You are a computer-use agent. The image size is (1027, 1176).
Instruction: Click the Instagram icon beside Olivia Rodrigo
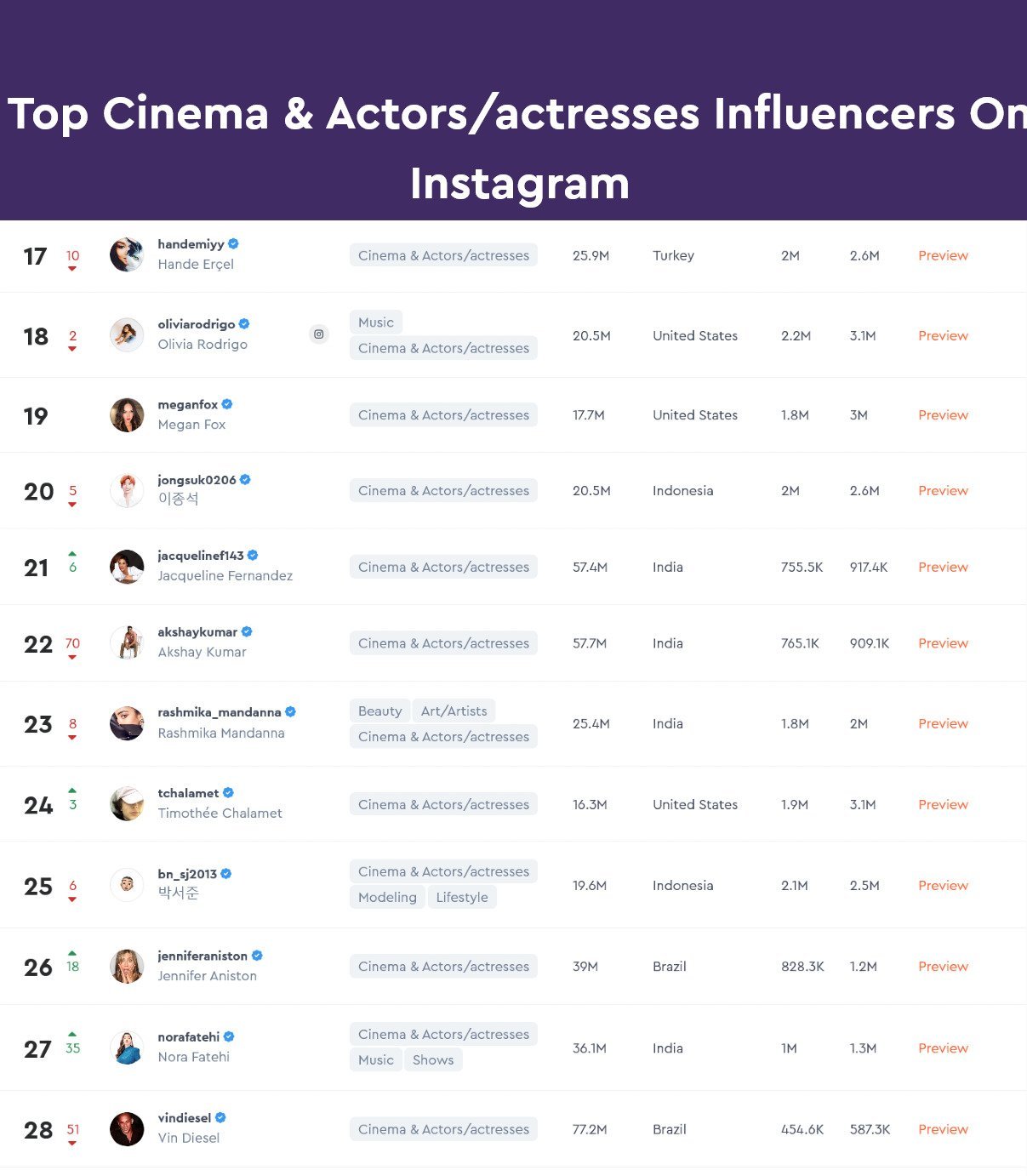coord(318,334)
